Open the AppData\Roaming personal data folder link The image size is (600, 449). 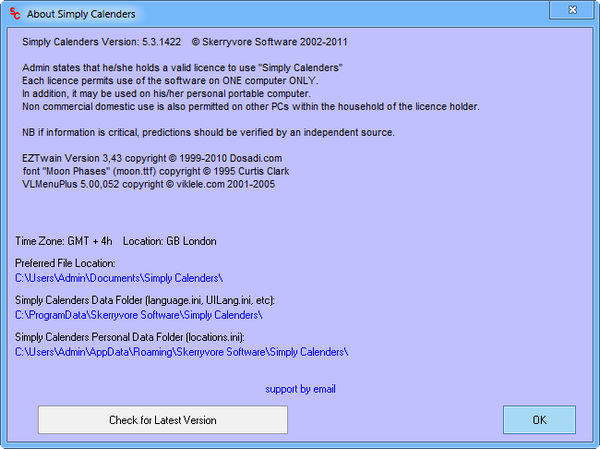coord(181,352)
